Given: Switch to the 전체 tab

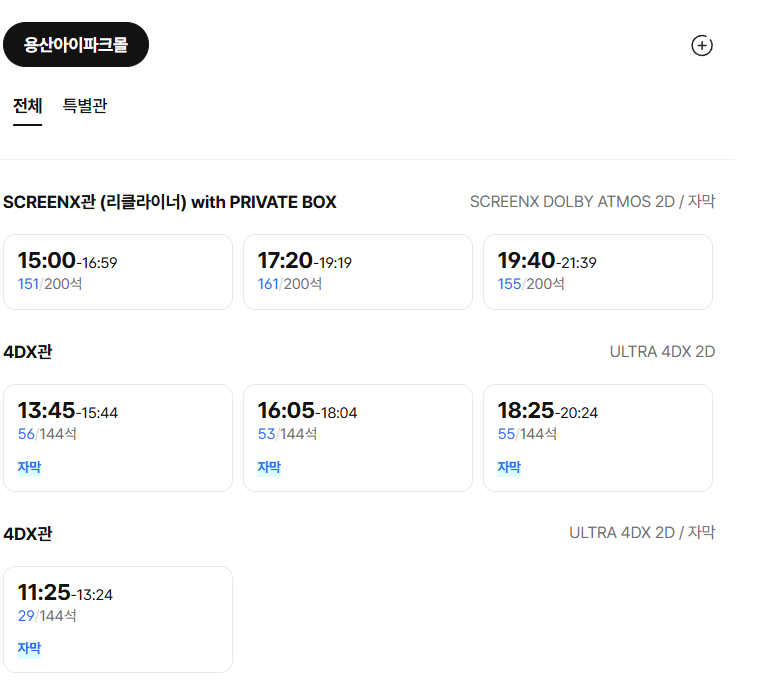Looking at the screenshot, I should coord(28,105).
